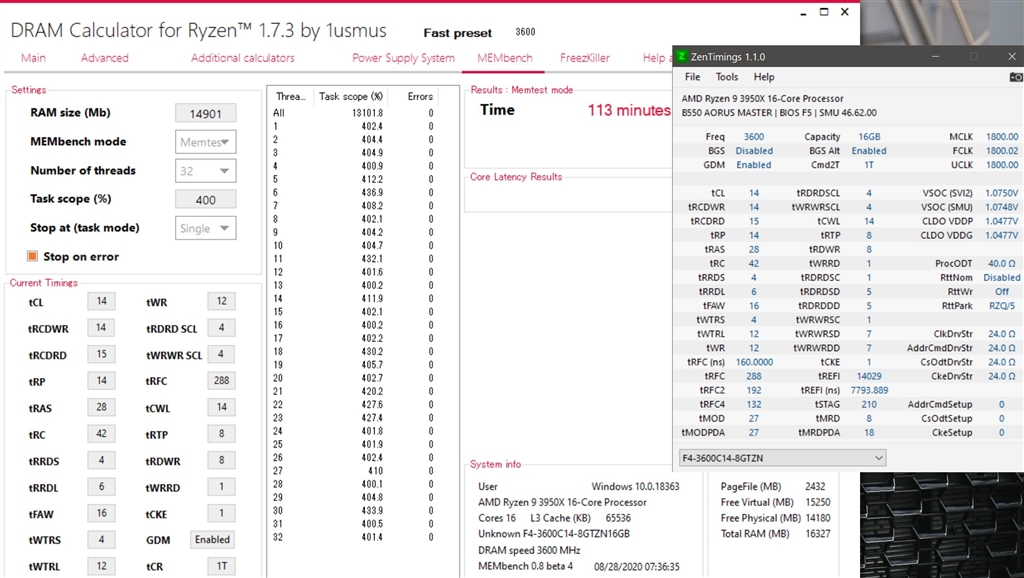This screenshot has width=1024, height=578.
Task: Click the ZenTimings green Z app icon
Action: point(682,57)
